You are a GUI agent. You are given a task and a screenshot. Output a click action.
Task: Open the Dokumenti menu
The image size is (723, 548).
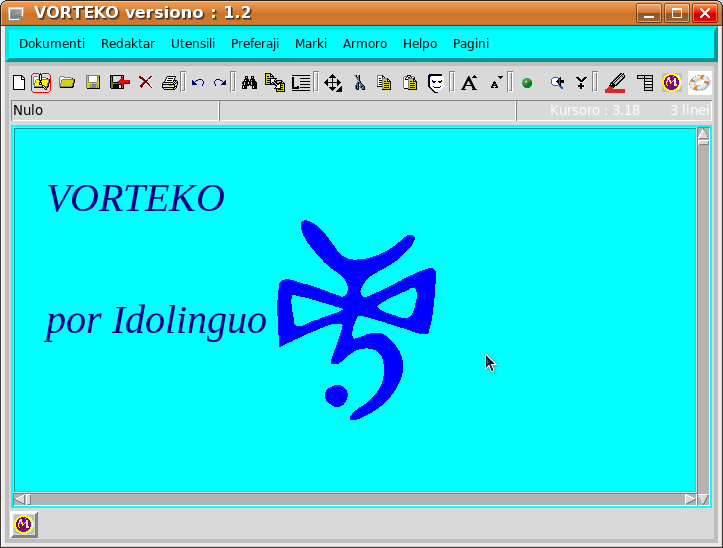tap(52, 43)
